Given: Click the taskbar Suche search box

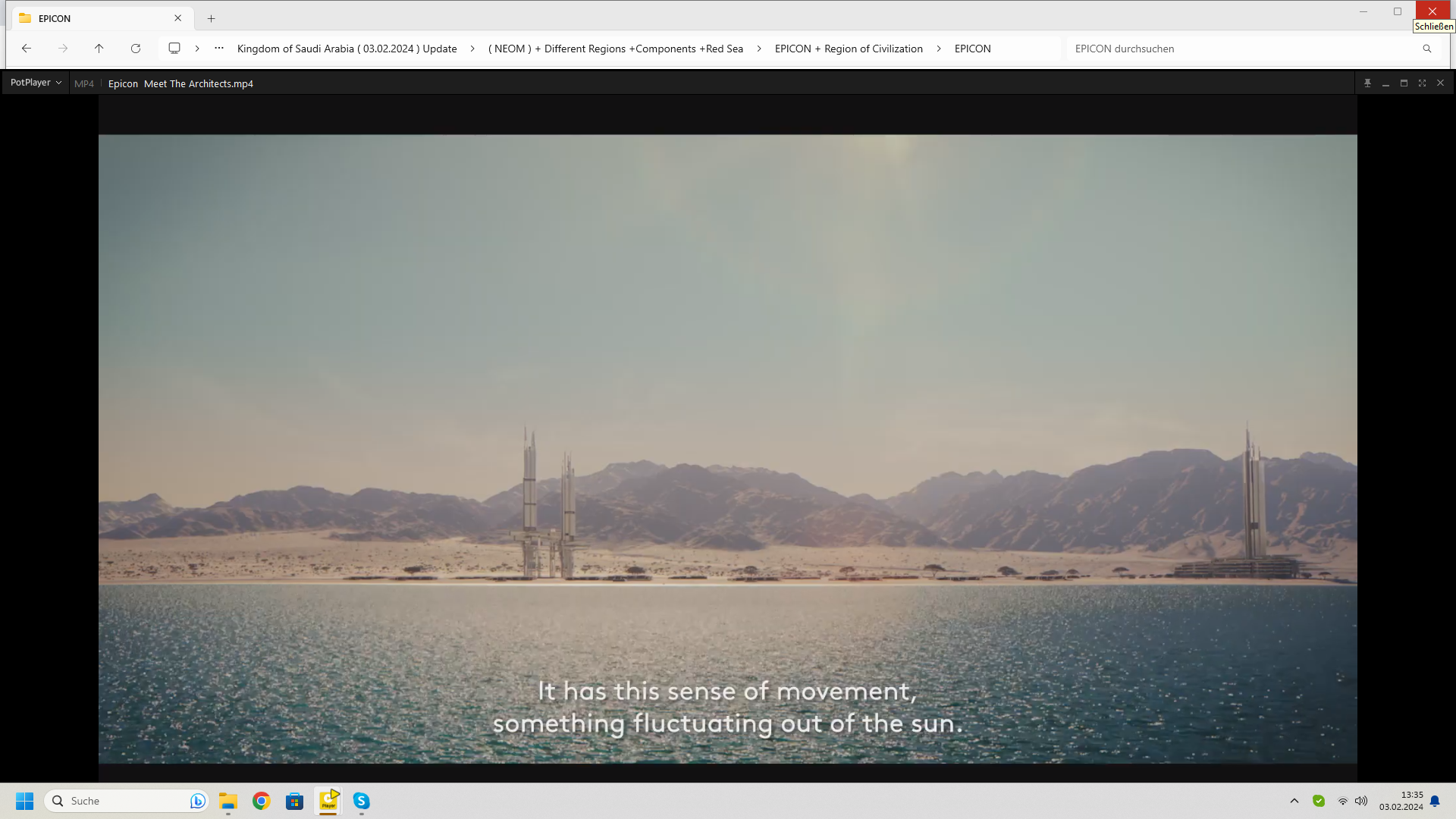Looking at the screenshot, I should 125,801.
